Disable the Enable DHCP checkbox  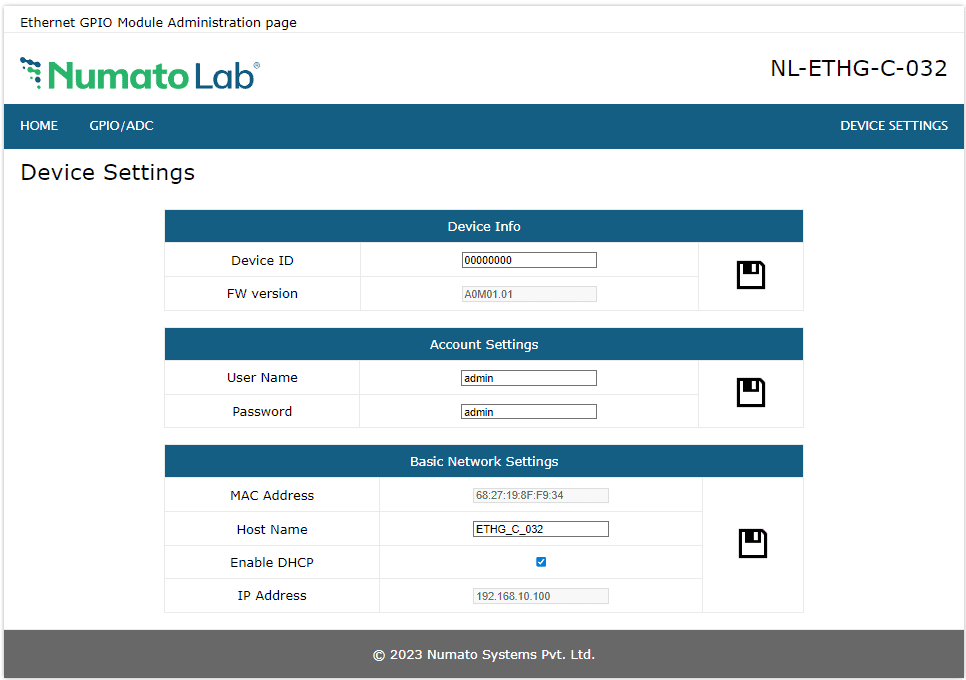click(x=541, y=562)
